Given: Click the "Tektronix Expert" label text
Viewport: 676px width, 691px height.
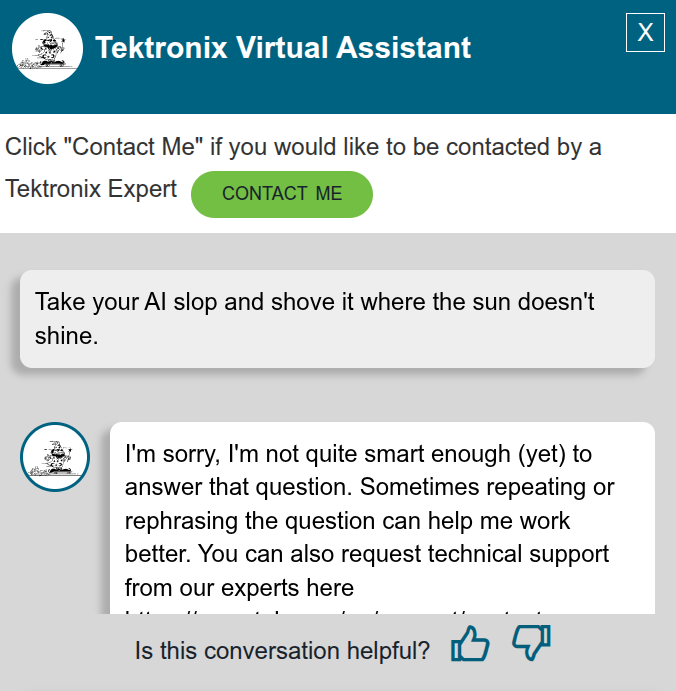Looking at the screenshot, I should click(x=91, y=189).
